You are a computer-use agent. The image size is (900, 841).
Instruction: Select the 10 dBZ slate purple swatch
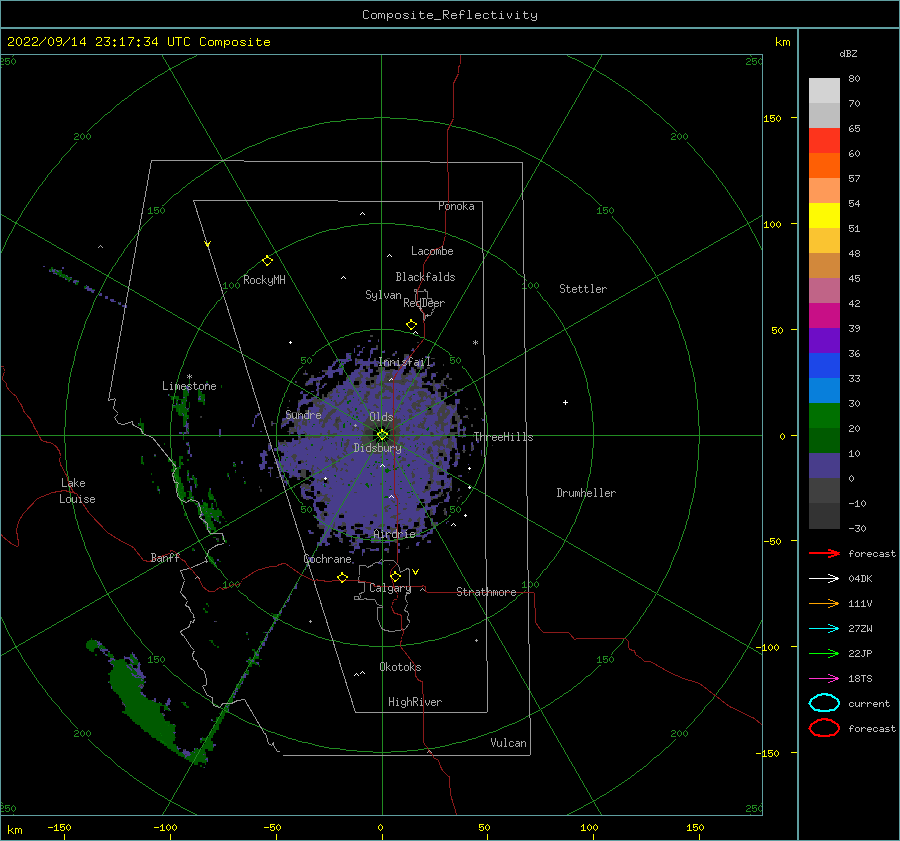pyautogui.click(x=824, y=466)
